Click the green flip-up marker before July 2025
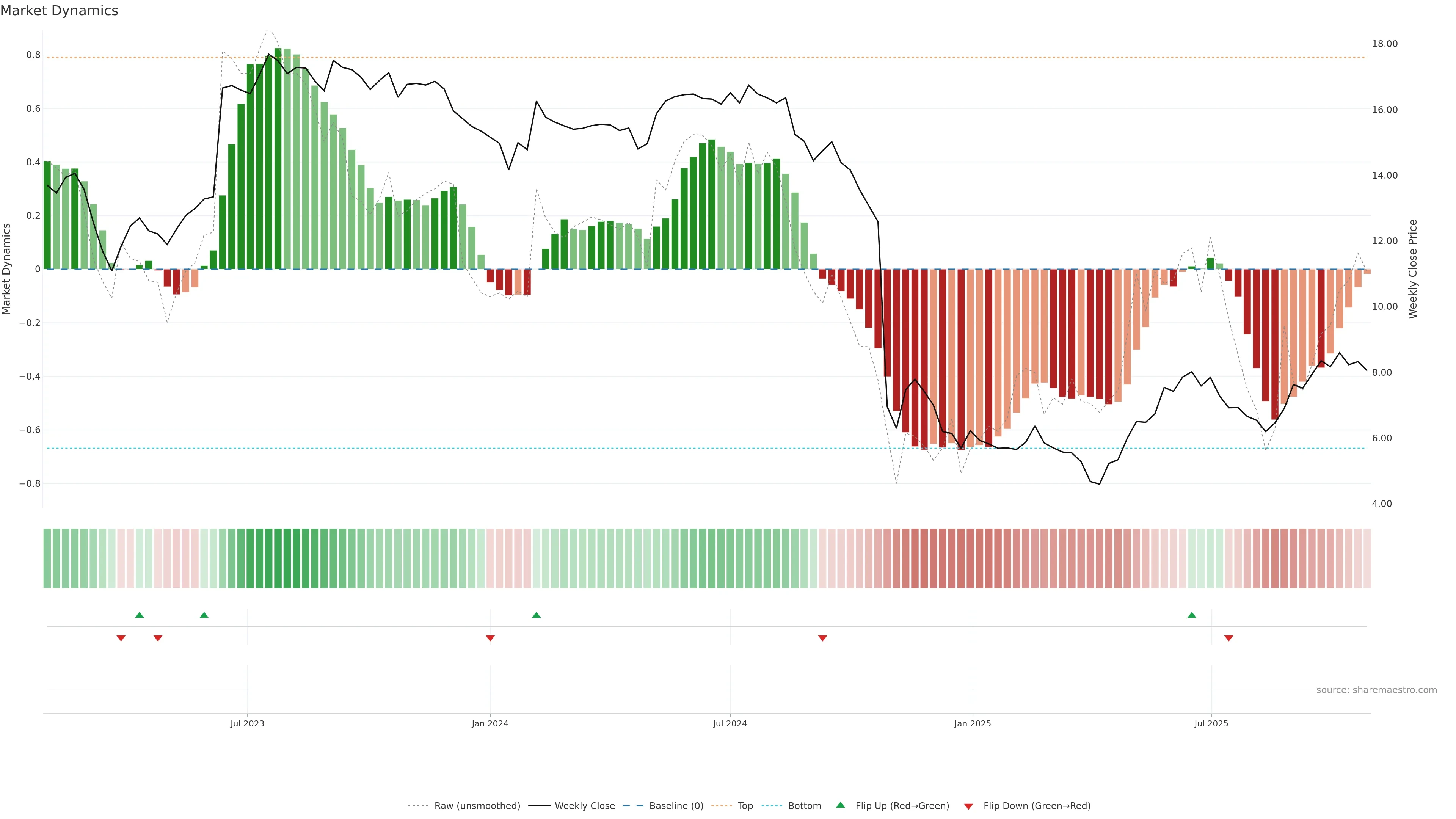The width and height of the screenshot is (1456, 819). click(x=1191, y=615)
